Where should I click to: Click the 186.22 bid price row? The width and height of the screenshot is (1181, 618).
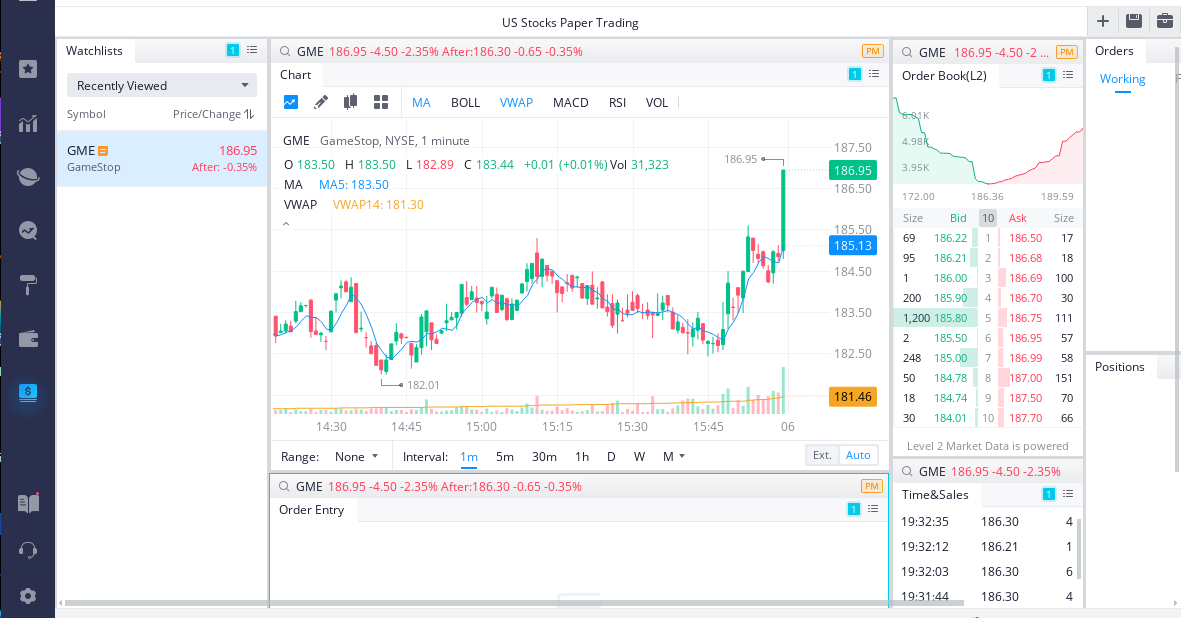click(x=935, y=238)
